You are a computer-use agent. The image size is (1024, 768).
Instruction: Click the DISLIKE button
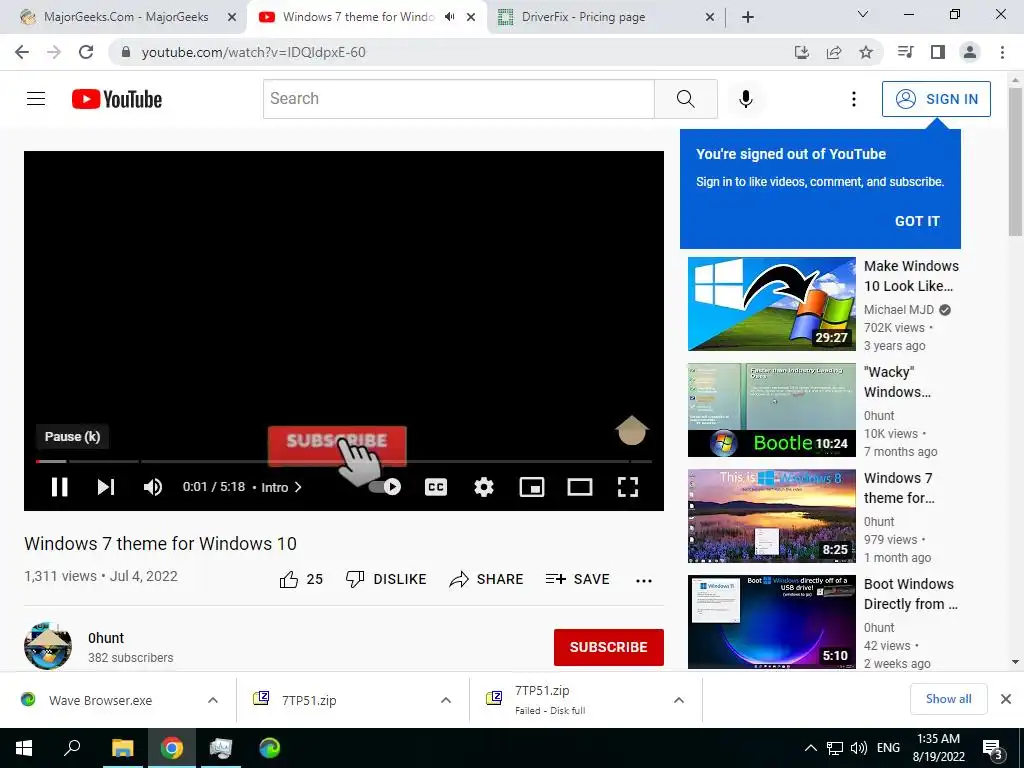point(386,579)
